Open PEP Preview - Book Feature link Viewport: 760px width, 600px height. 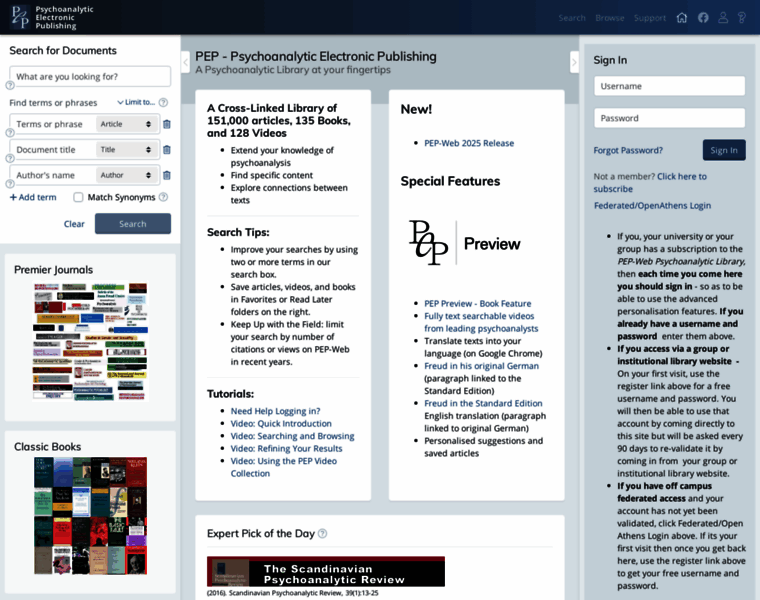click(x=477, y=303)
